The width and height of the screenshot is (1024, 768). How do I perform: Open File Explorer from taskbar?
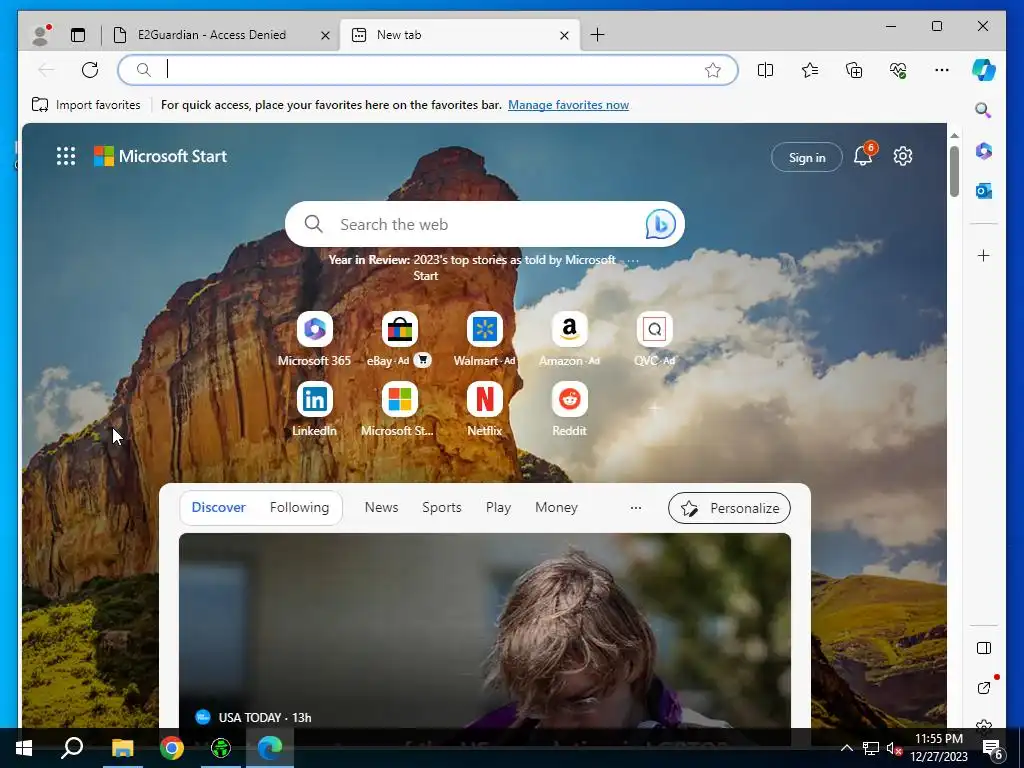point(122,748)
